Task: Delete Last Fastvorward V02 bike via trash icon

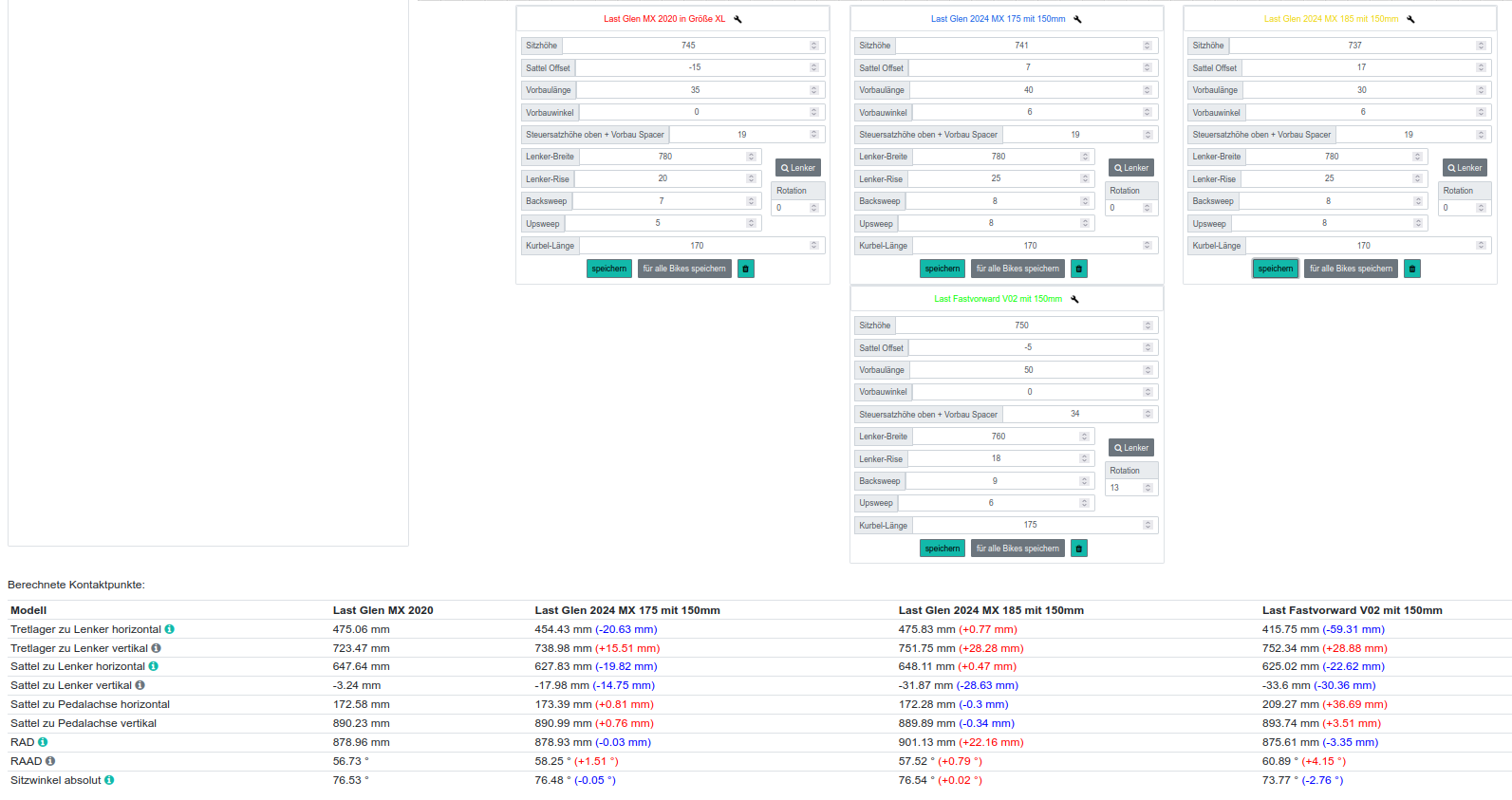Action: (1079, 549)
